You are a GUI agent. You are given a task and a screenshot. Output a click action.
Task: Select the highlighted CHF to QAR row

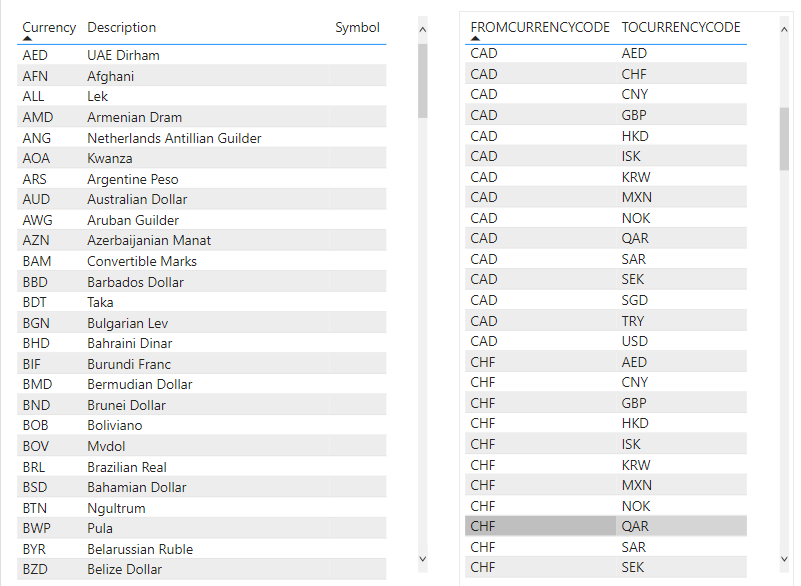click(600, 525)
